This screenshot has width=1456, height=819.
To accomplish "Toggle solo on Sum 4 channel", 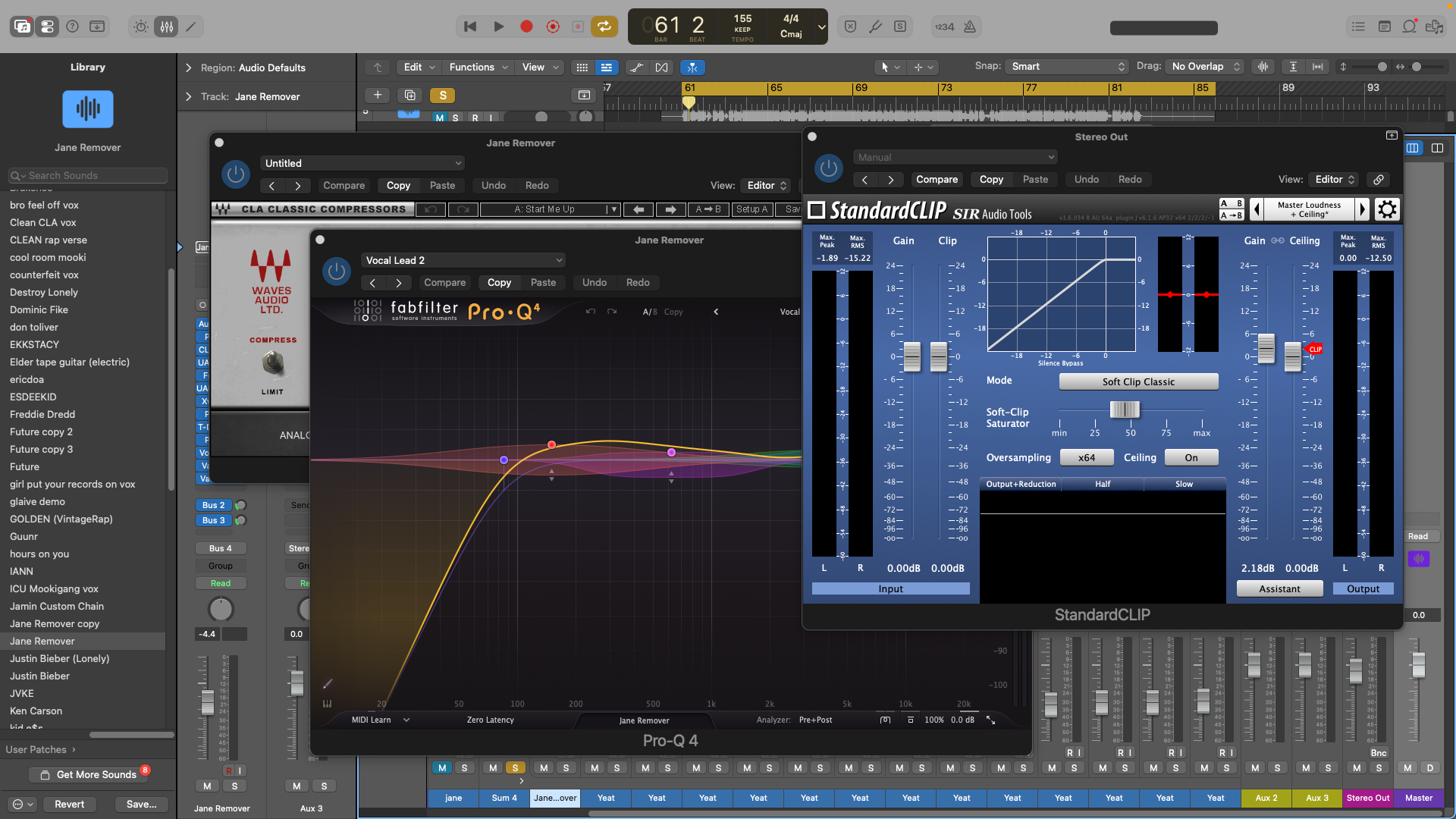I will [516, 768].
